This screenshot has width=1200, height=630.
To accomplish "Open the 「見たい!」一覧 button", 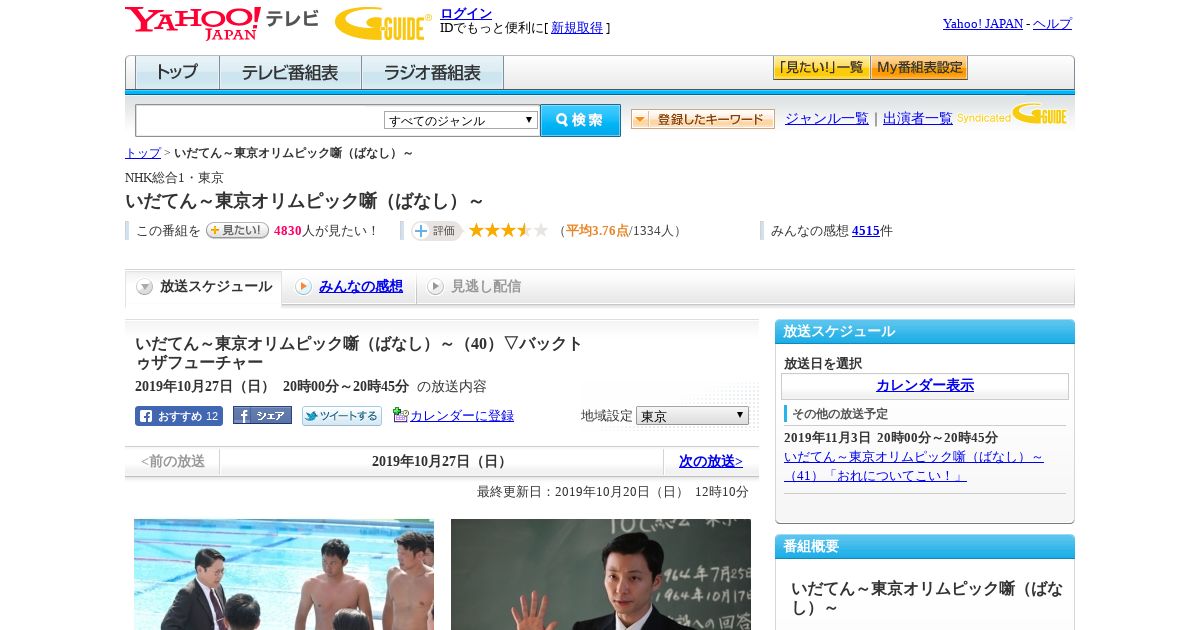I will click(x=822, y=68).
